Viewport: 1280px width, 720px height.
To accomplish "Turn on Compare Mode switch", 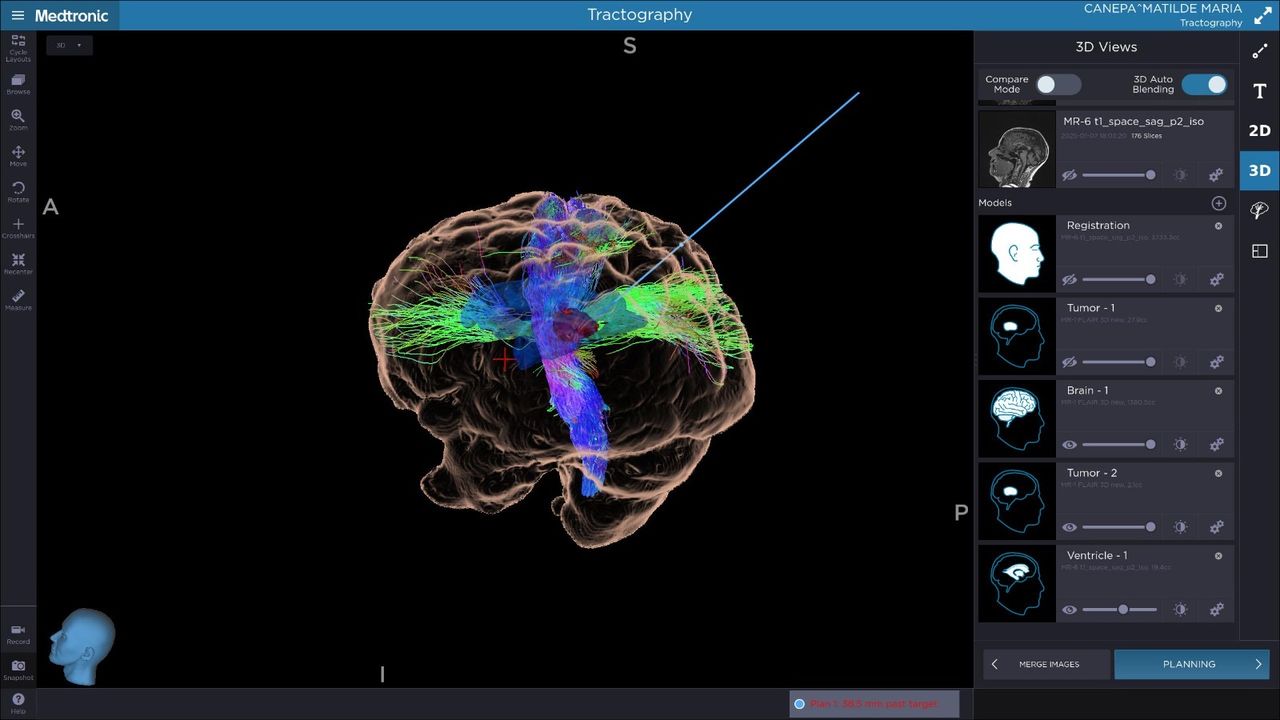I will pyautogui.click(x=1057, y=85).
